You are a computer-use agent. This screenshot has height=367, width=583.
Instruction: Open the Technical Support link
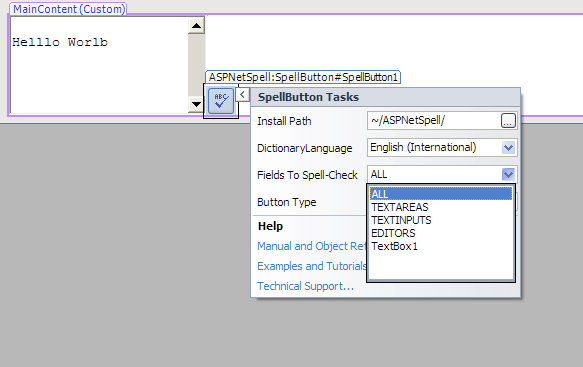click(x=305, y=286)
